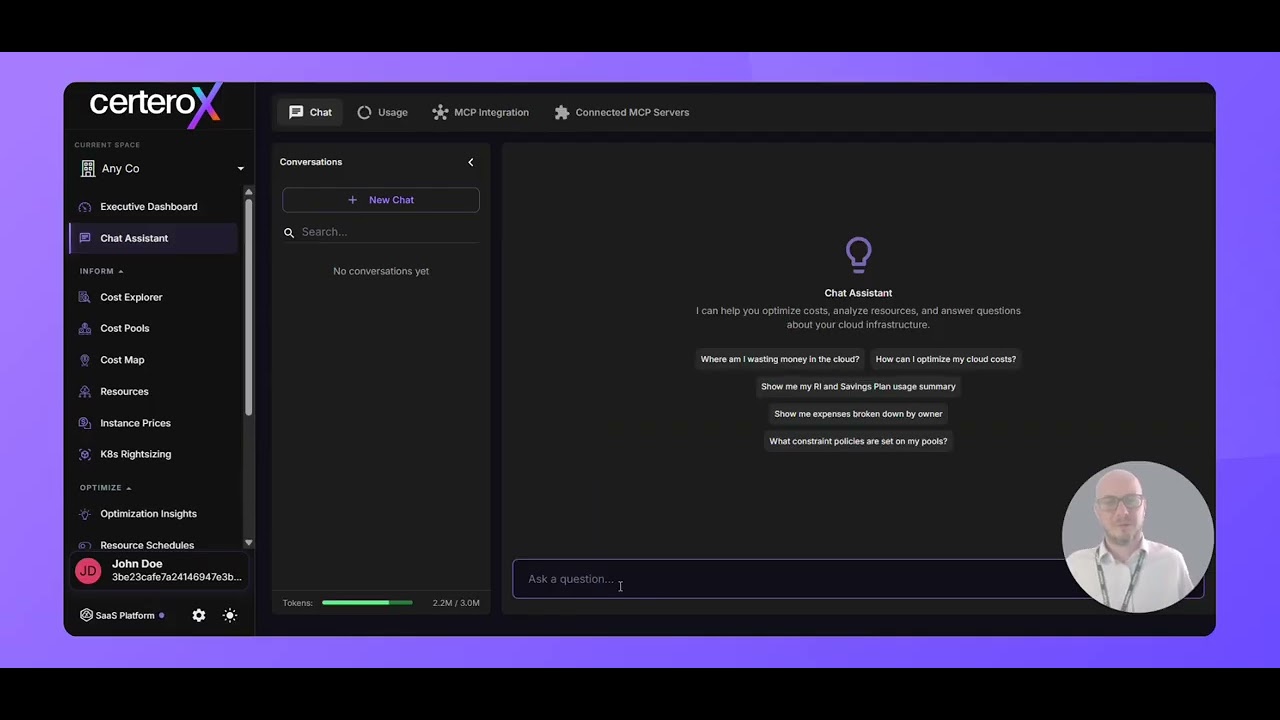Image resolution: width=1280 pixels, height=720 pixels.
Task: Open Resource Schedules in the sidebar
Action: 153,545
